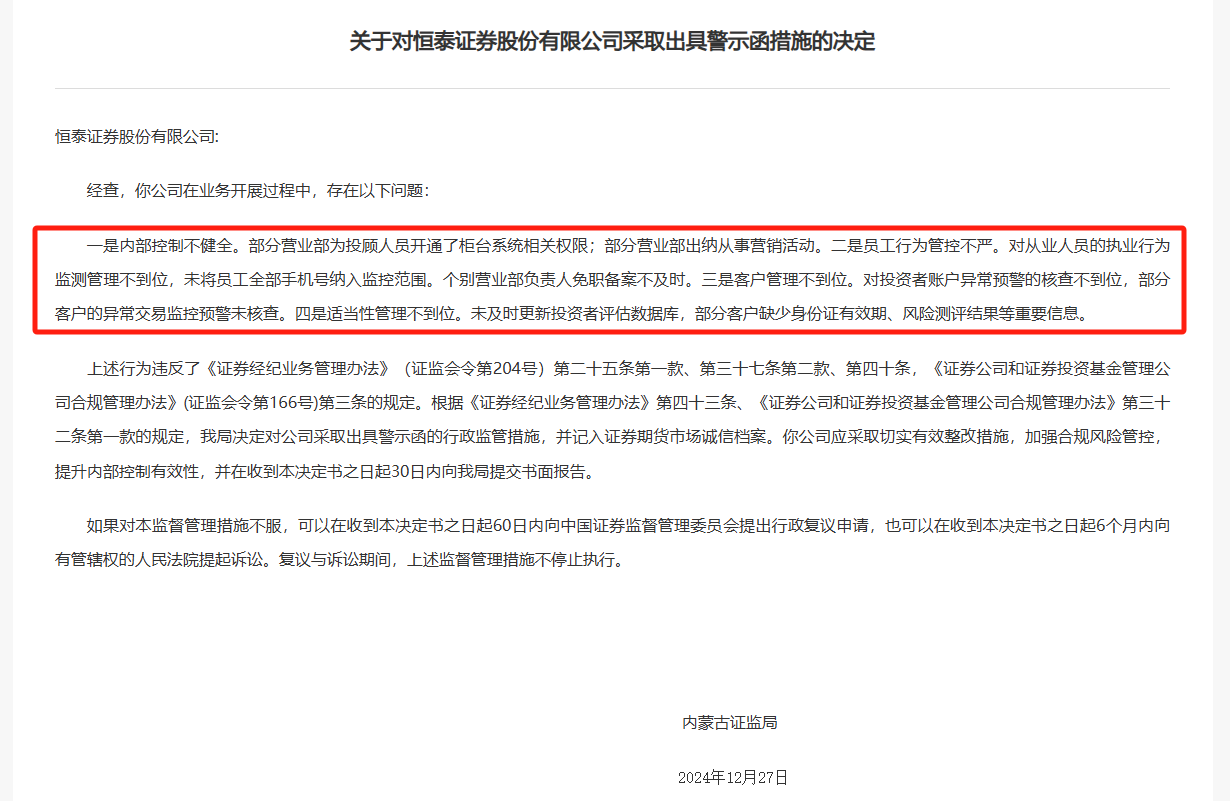Click the horizontal divider line under title
The height and width of the screenshot is (801, 1230).
tap(612, 89)
